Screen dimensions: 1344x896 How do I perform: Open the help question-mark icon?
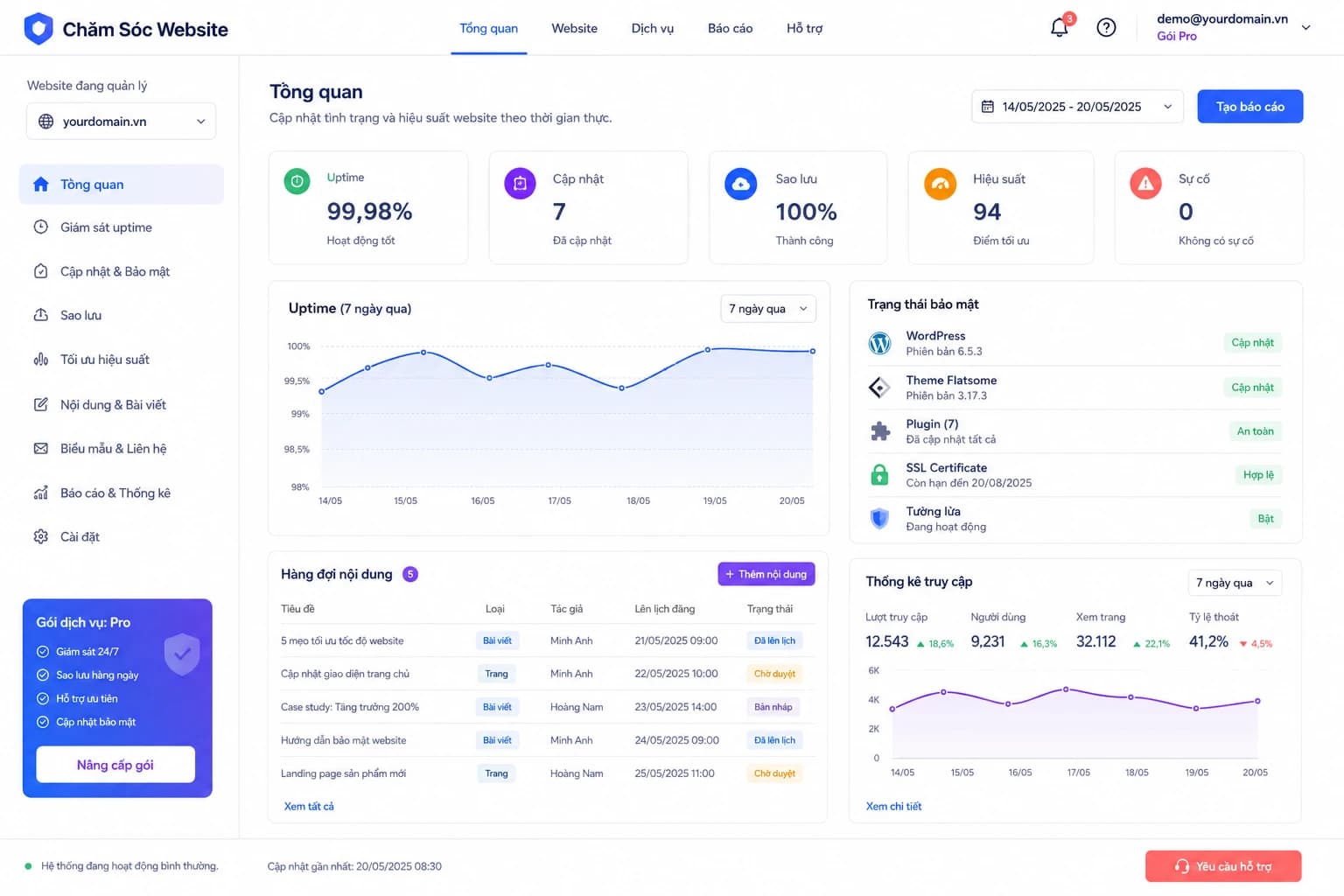pyautogui.click(x=1106, y=27)
